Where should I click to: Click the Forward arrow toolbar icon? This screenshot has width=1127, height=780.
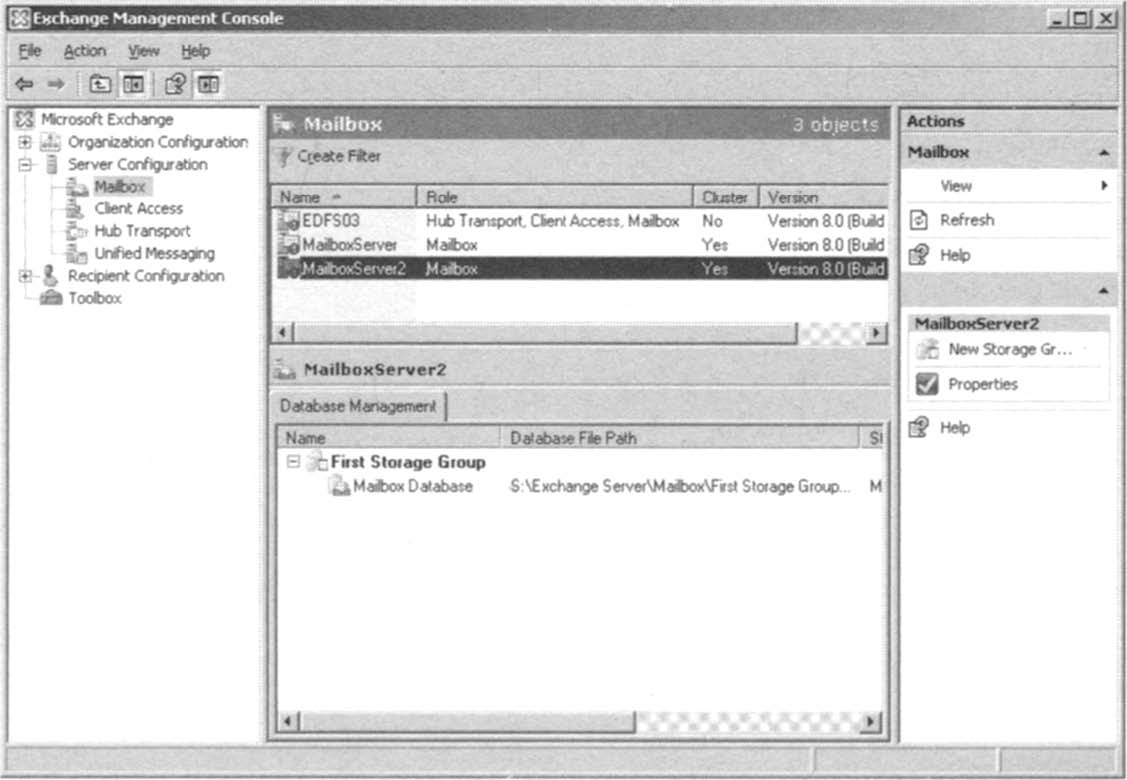(56, 84)
